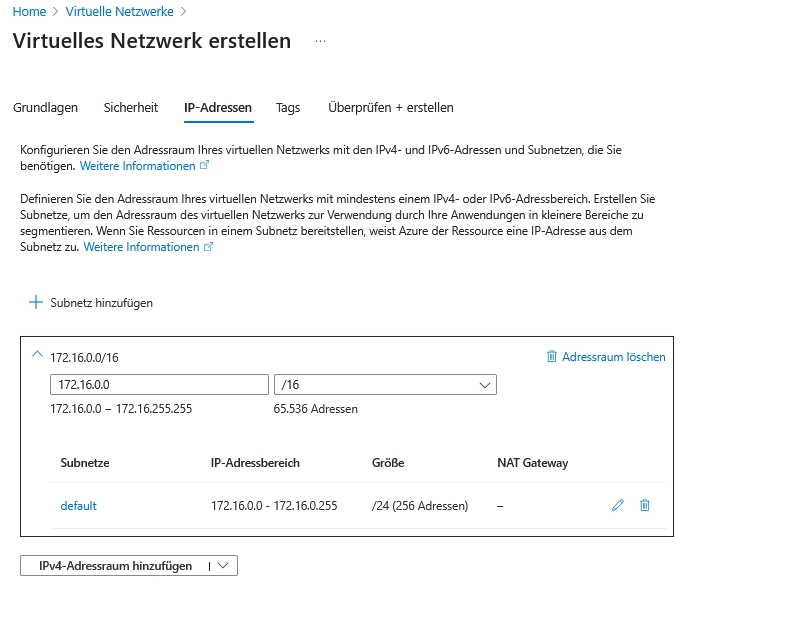Open the /16 prefix size dropdown
The height and width of the screenshot is (619, 802).
click(385, 385)
